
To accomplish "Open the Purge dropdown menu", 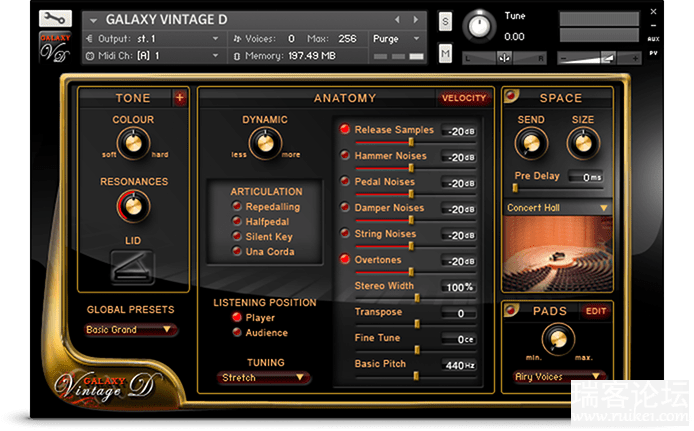I will (396, 39).
